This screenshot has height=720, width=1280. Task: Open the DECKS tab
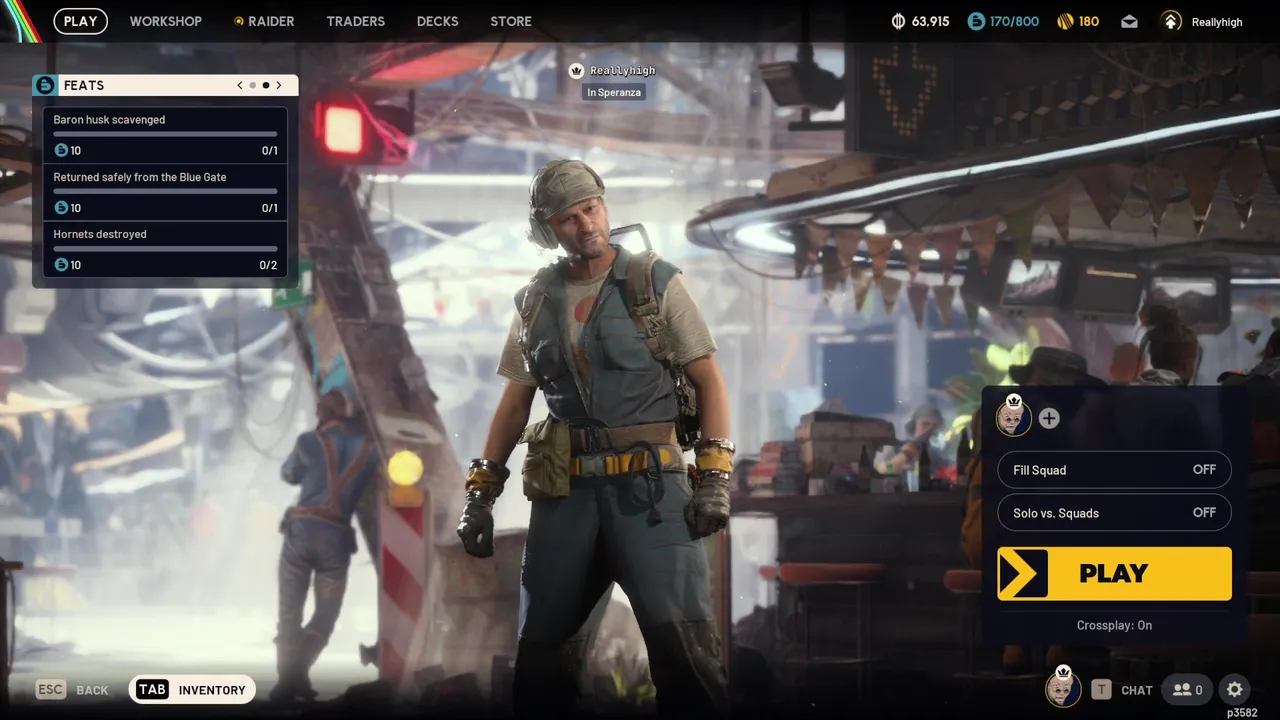[437, 21]
